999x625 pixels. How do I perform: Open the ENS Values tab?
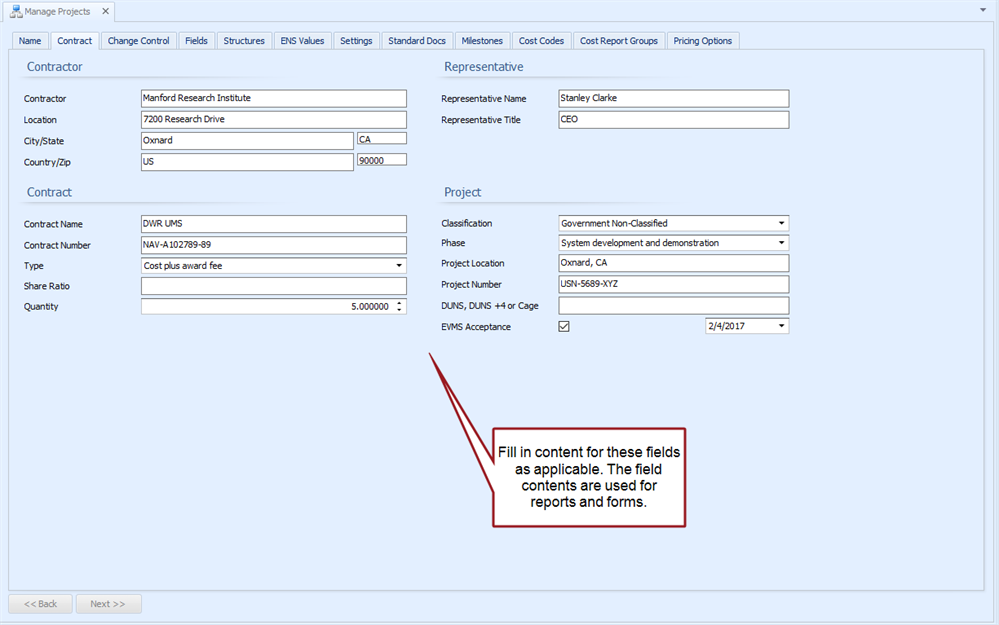(x=302, y=41)
